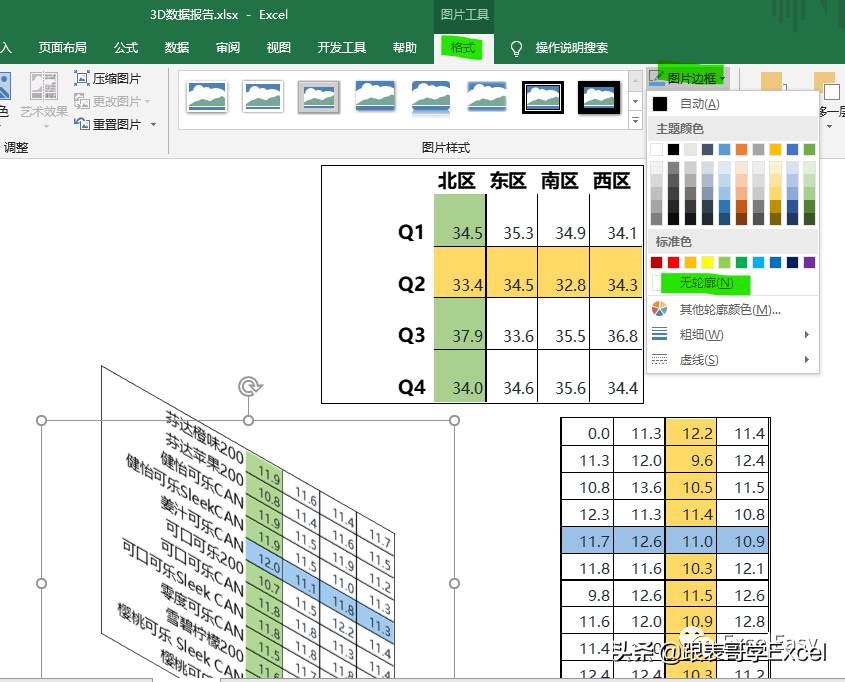
Task: Pick the light green standard color swatch
Action: (x=724, y=262)
